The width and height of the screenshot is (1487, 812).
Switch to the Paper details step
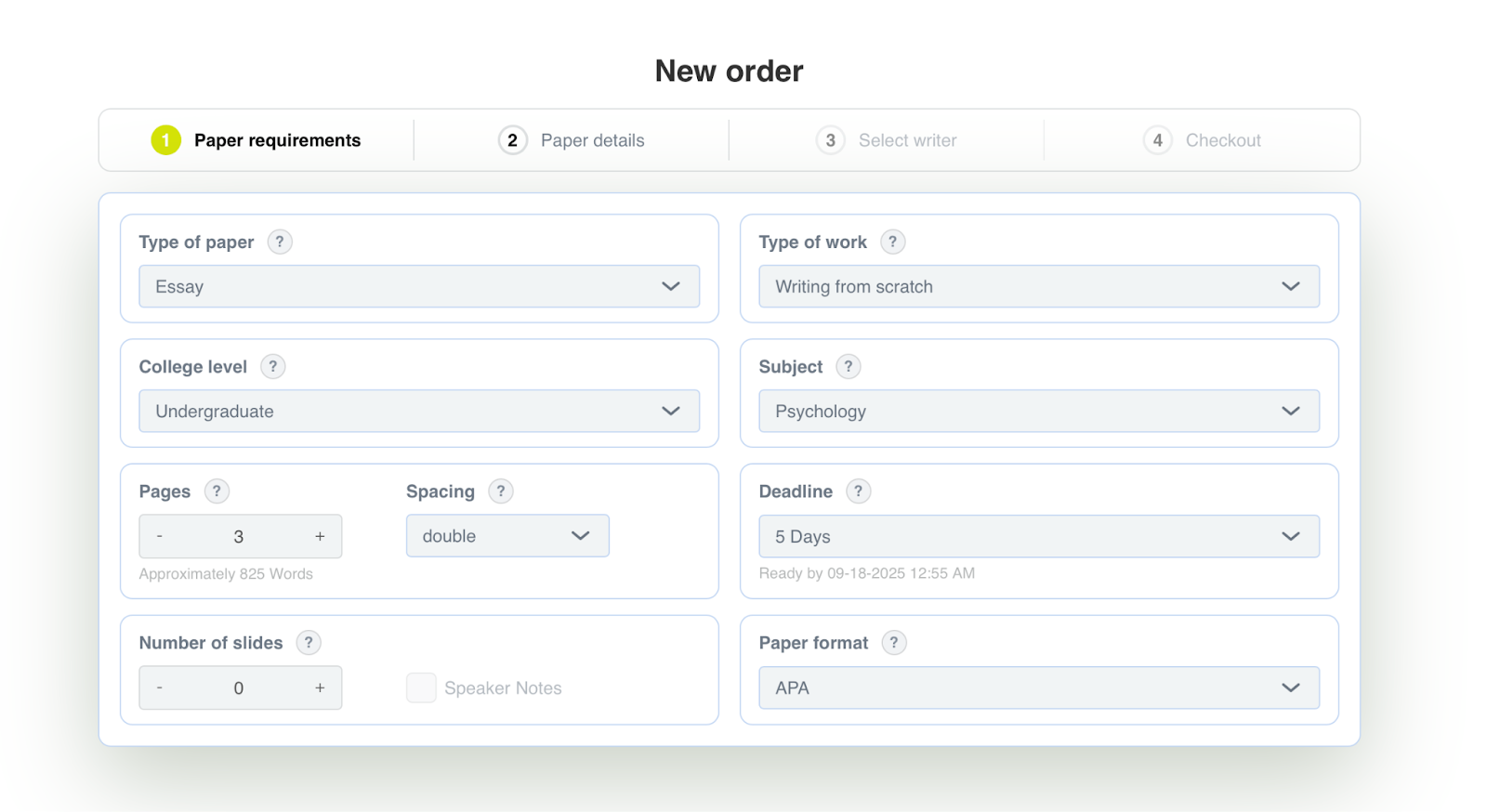click(x=592, y=139)
